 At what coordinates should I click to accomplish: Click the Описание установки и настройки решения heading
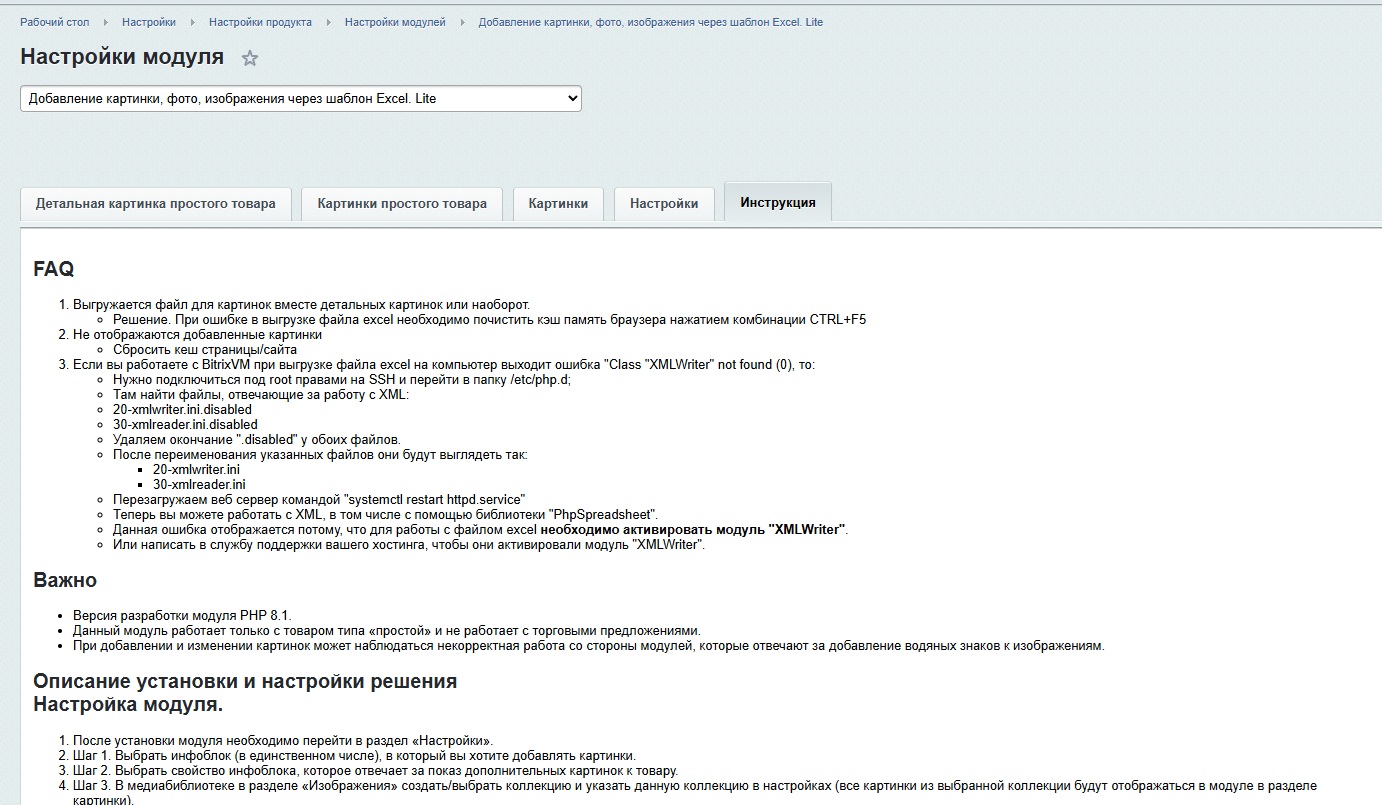245,681
